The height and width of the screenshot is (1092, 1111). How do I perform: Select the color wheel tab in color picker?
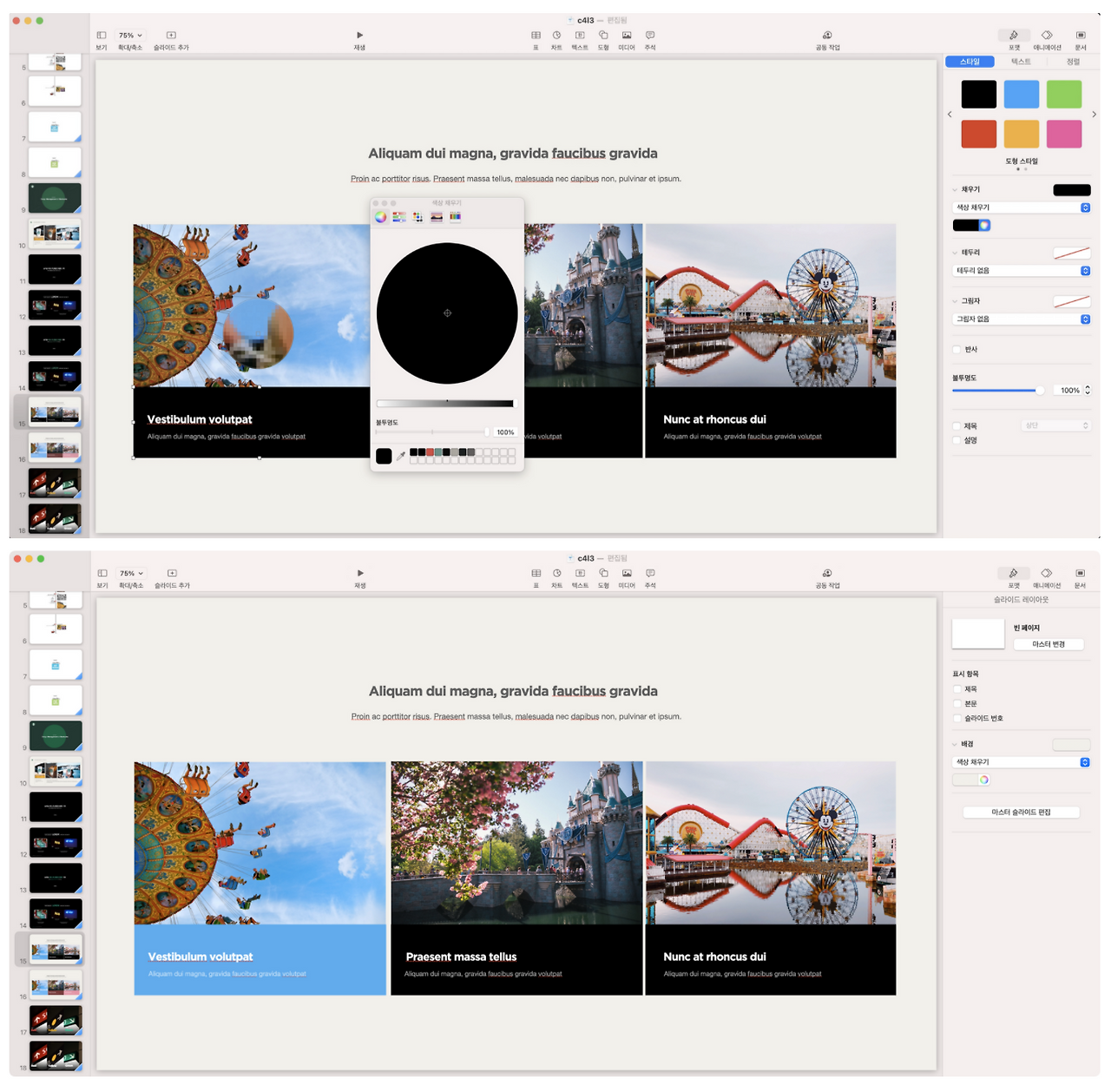[x=381, y=216]
